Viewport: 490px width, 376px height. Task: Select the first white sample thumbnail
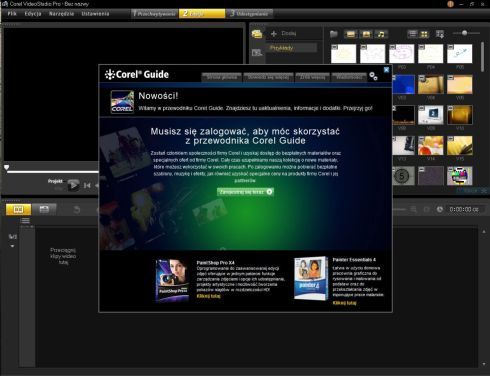pyautogui.click(x=344, y=54)
